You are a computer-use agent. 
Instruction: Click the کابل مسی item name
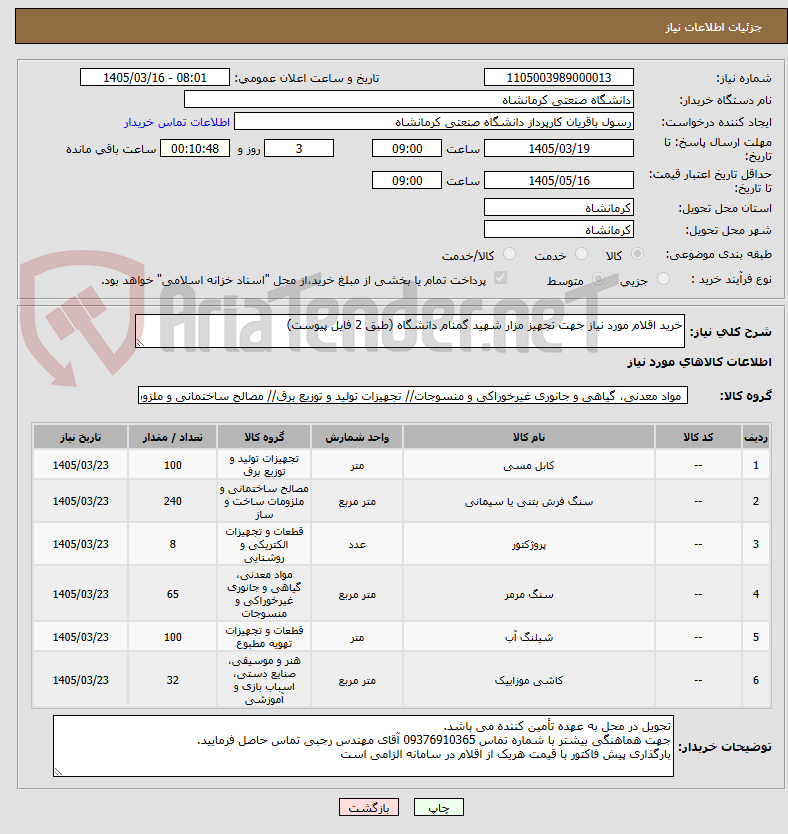[529, 465]
